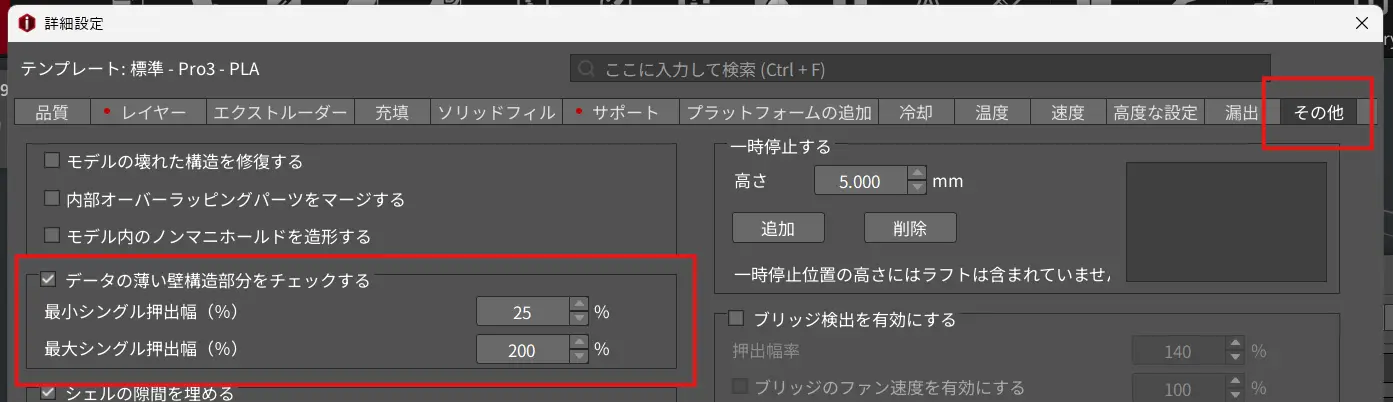
Task: Increase 最小シングル押出幅 value using up arrow
Action: (x=578, y=305)
